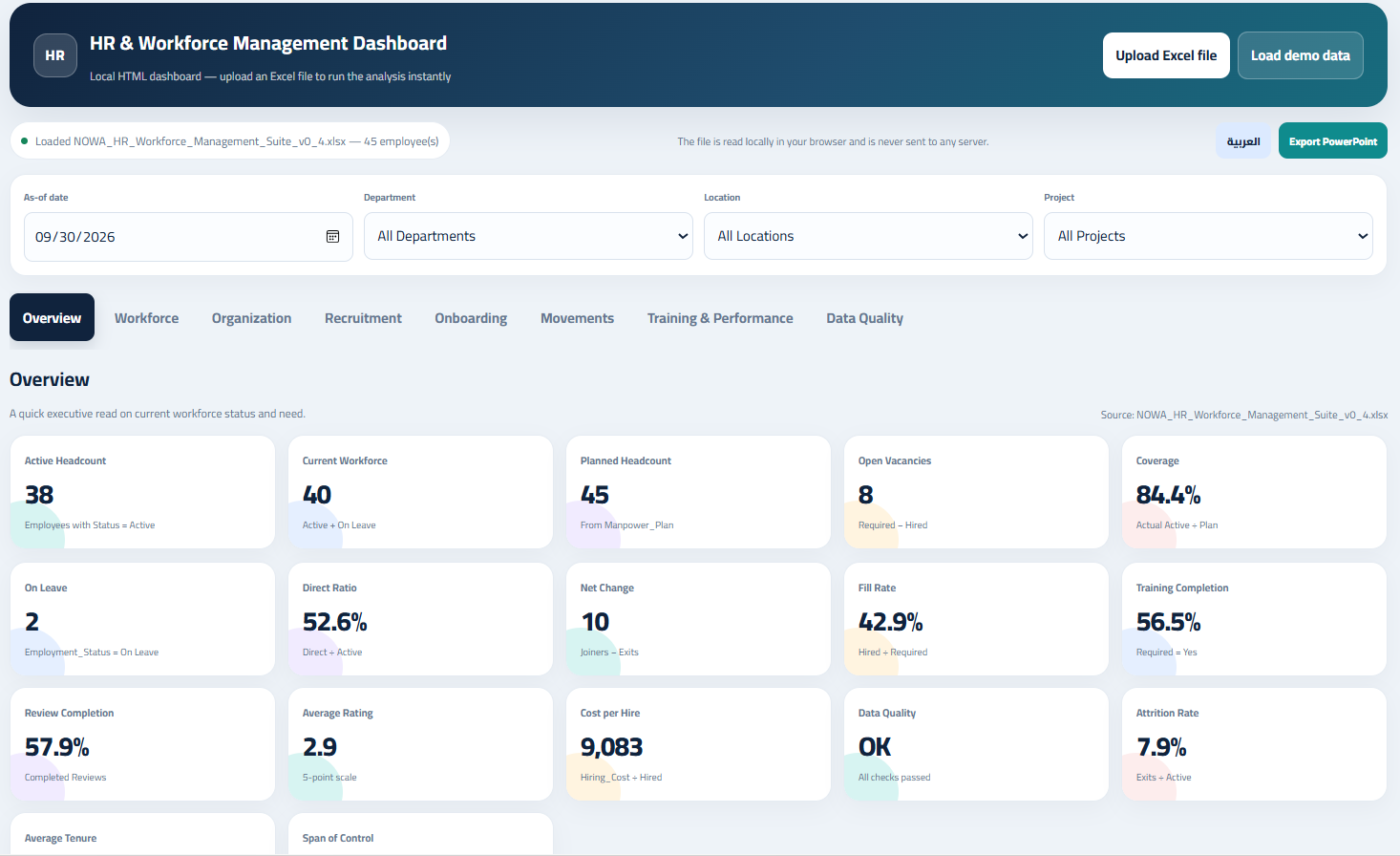The image size is (1400, 856).
Task: Click the On Leave value 2
Action: 32,622
